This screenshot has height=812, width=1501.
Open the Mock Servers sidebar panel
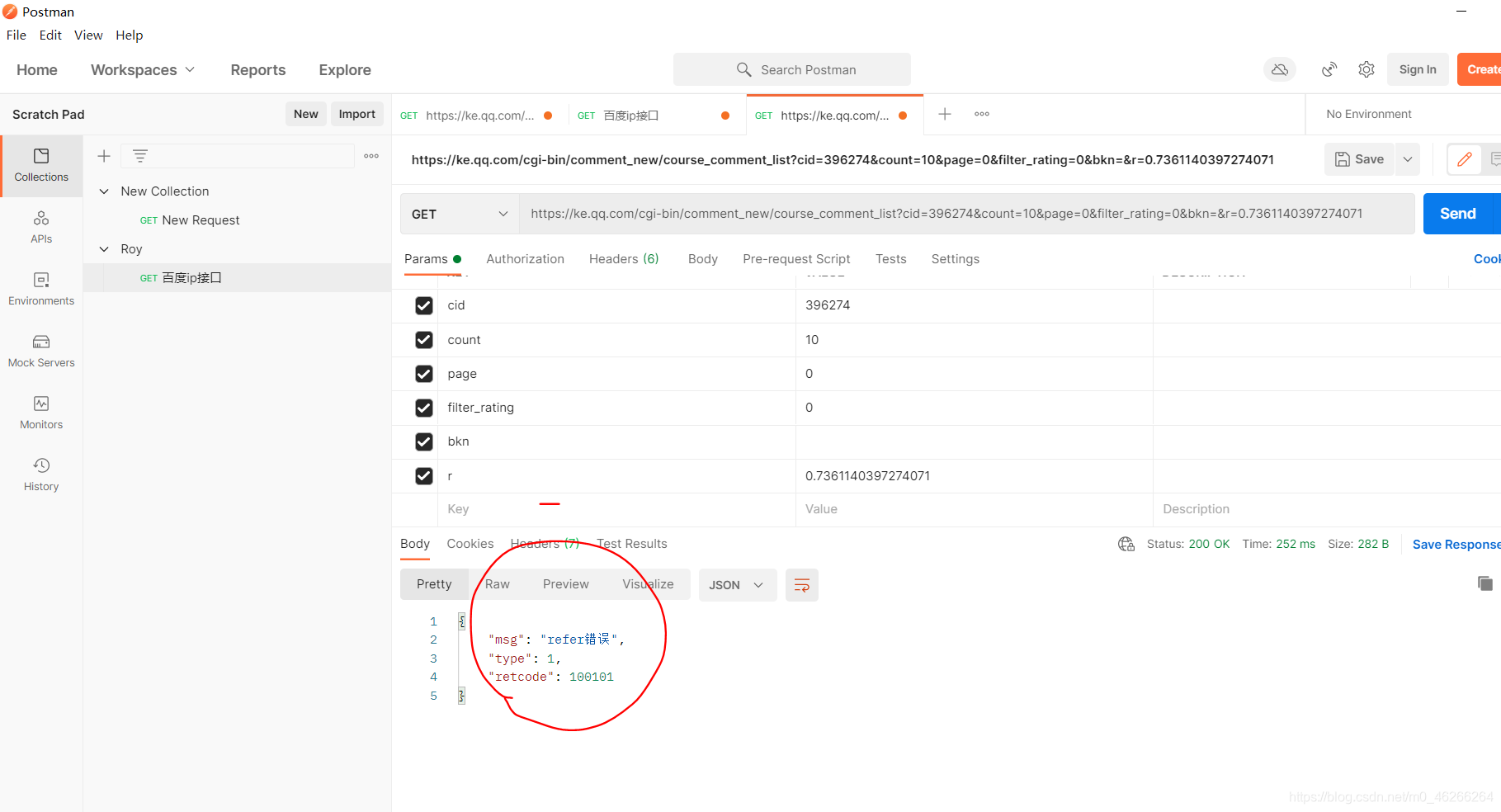click(x=41, y=352)
